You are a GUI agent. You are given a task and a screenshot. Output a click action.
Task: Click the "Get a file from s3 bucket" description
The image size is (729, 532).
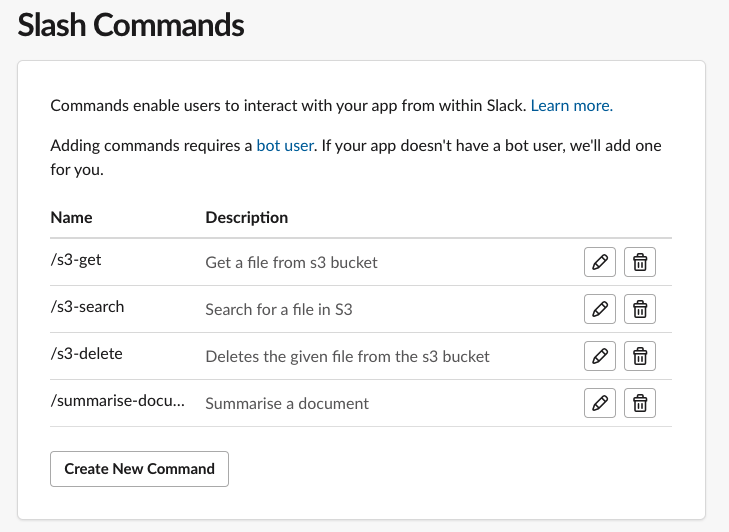click(291, 262)
